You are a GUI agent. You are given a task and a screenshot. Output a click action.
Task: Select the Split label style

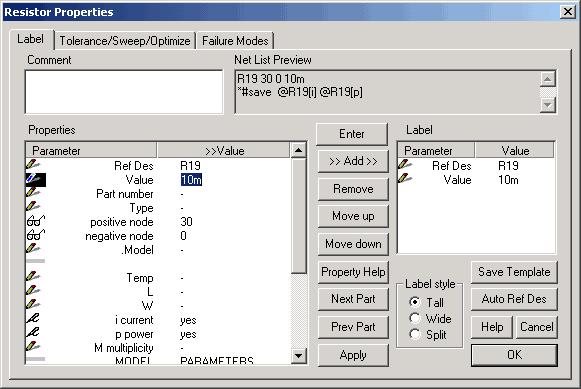tap(415, 335)
